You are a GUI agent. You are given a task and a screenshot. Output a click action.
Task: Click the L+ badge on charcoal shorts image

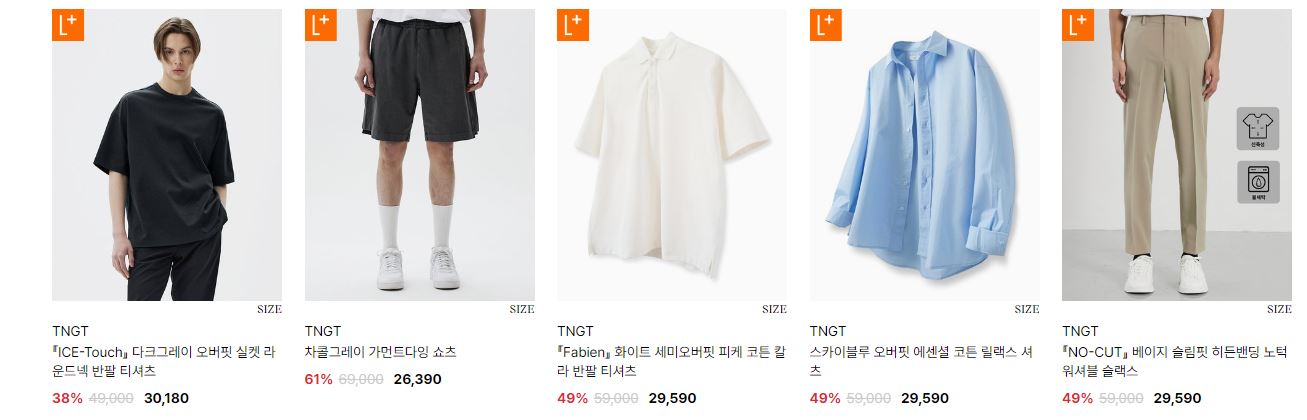point(321,25)
